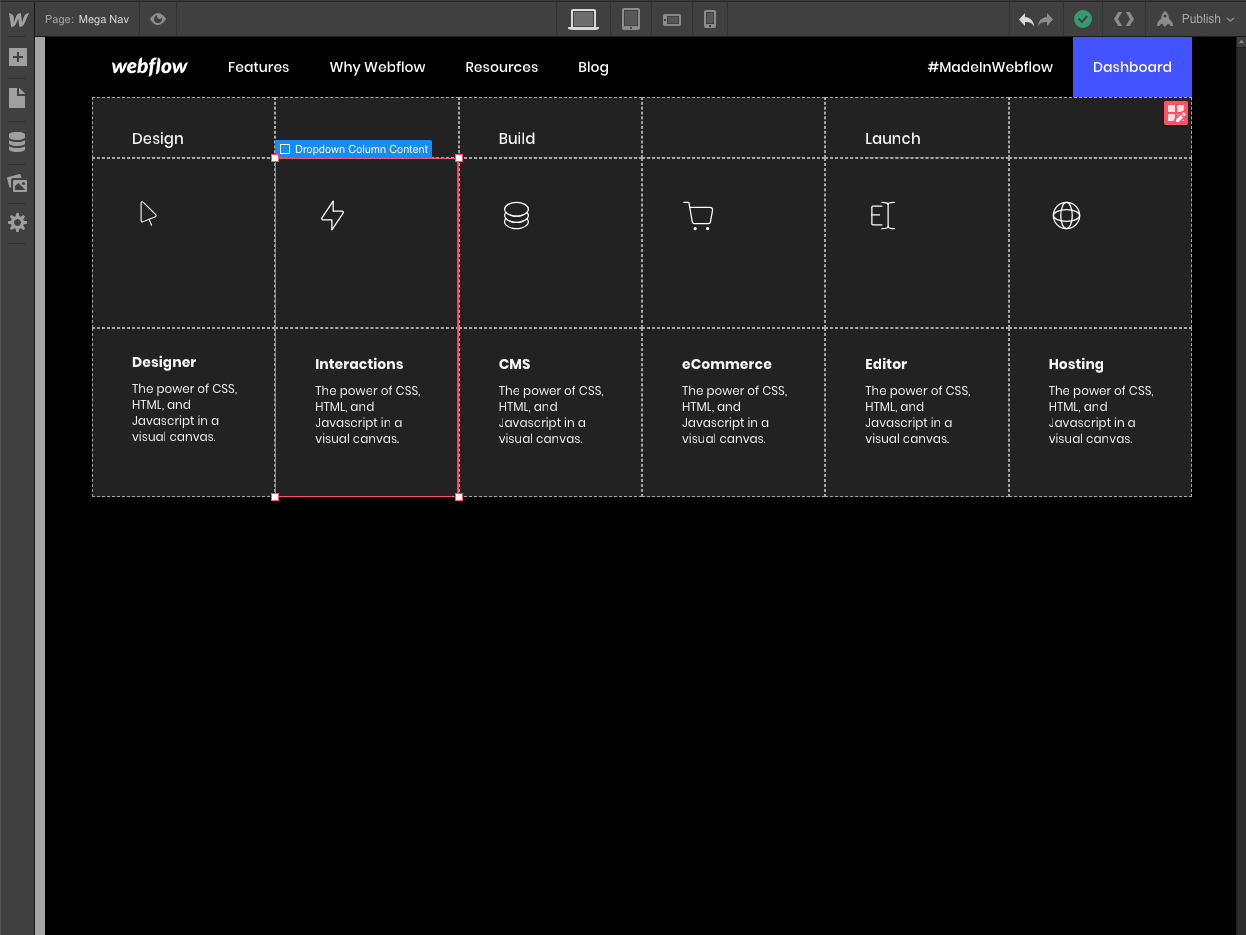Open the Assets panel
Image resolution: width=1246 pixels, height=935 pixels.
pos(17,183)
